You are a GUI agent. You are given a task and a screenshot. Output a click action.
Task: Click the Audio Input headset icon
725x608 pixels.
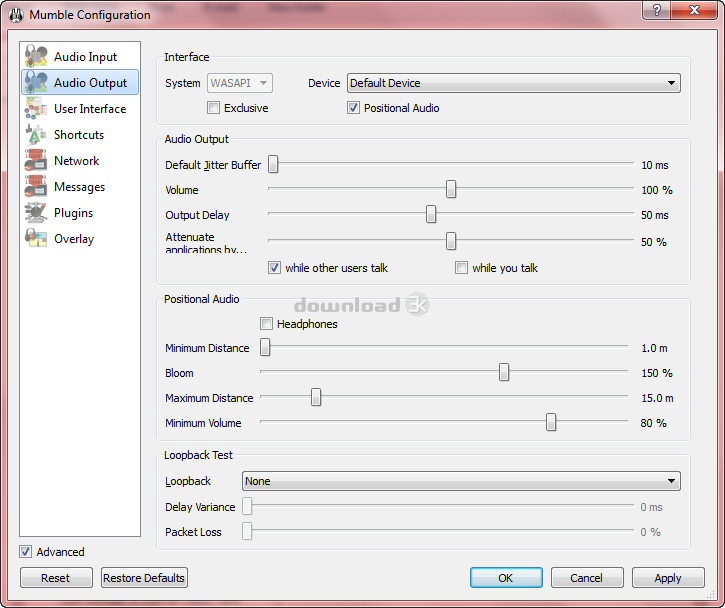click(36, 56)
